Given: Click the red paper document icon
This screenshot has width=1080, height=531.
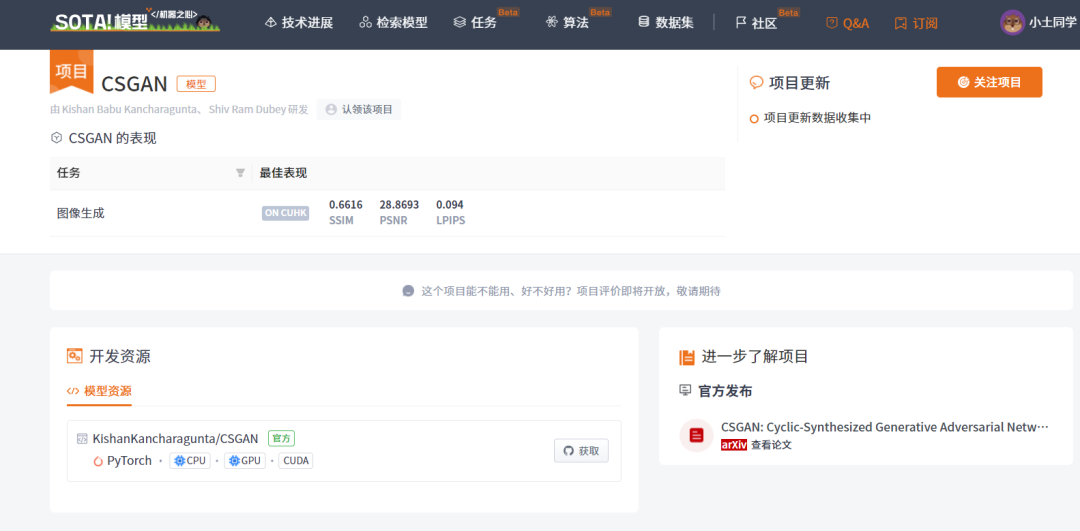Looking at the screenshot, I should 696,435.
